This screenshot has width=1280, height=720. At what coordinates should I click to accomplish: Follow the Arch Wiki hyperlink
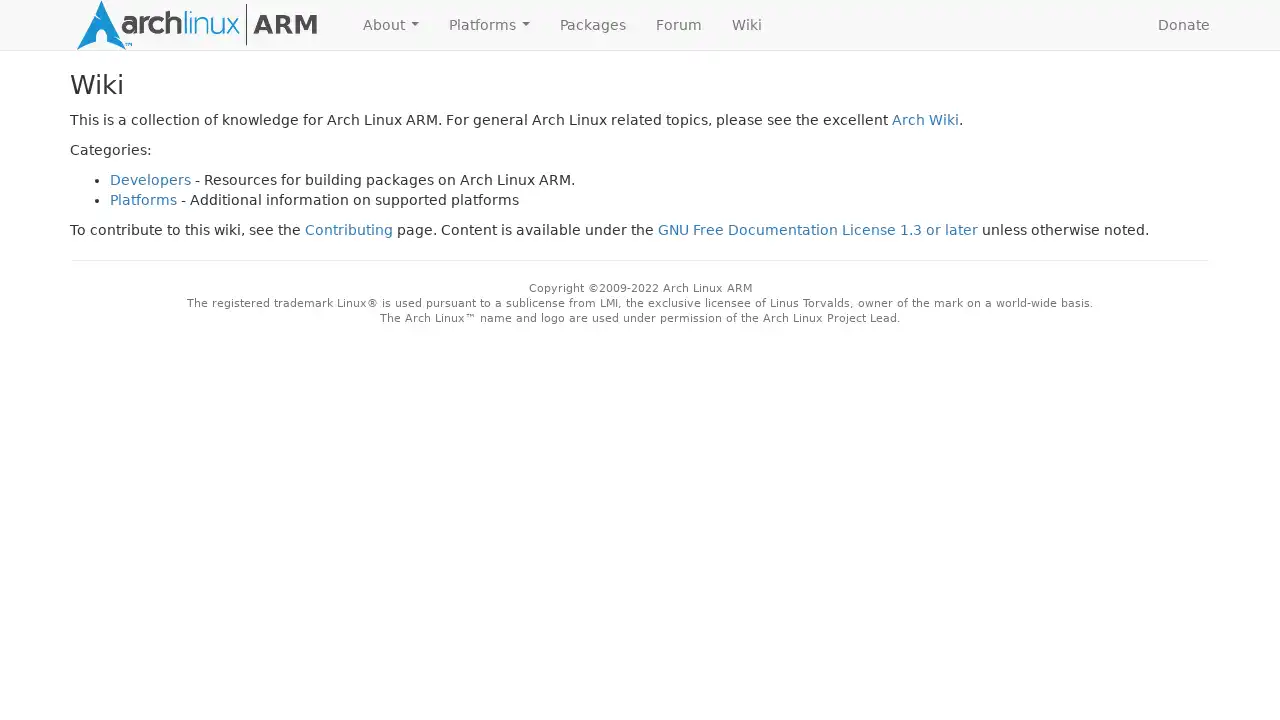tap(925, 120)
